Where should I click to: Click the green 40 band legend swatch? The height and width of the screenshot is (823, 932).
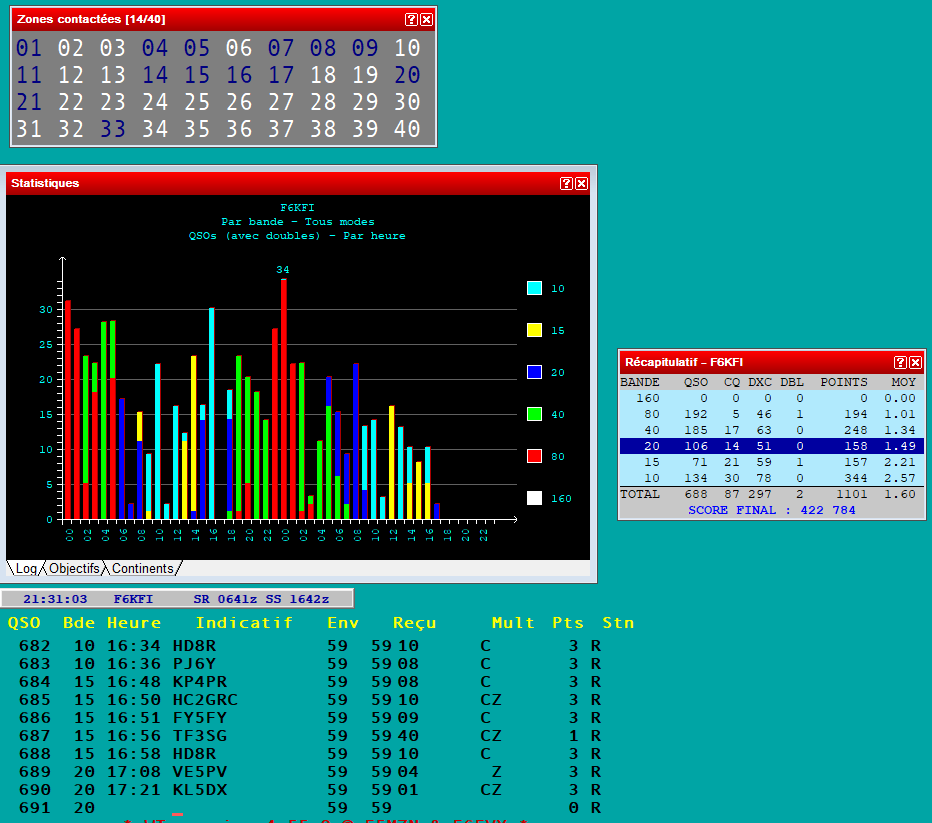[534, 414]
